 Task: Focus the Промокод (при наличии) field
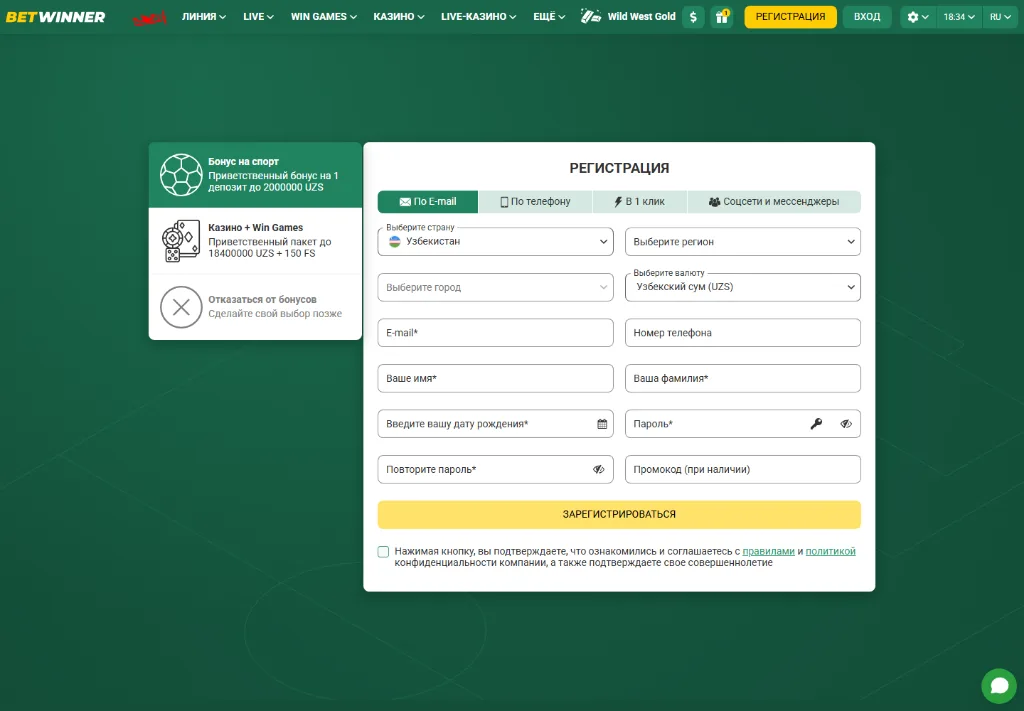tap(743, 470)
